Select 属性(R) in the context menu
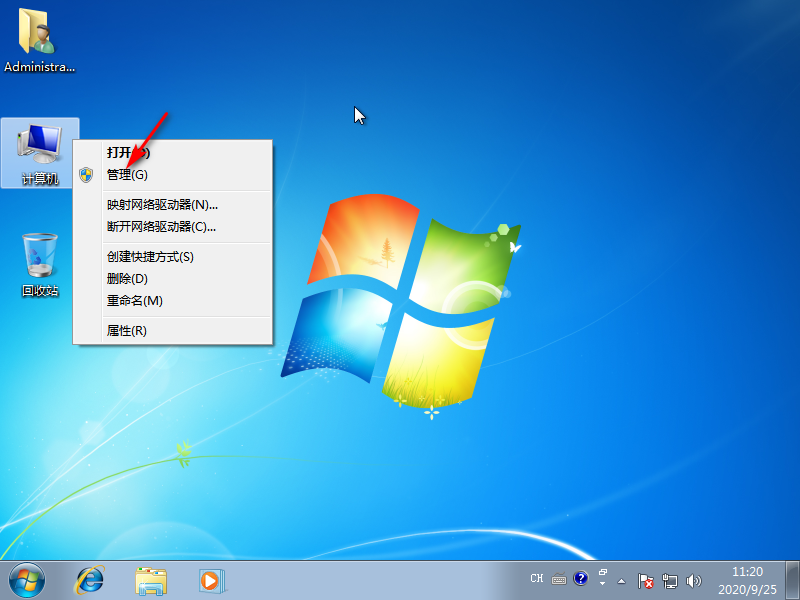 click(x=127, y=331)
